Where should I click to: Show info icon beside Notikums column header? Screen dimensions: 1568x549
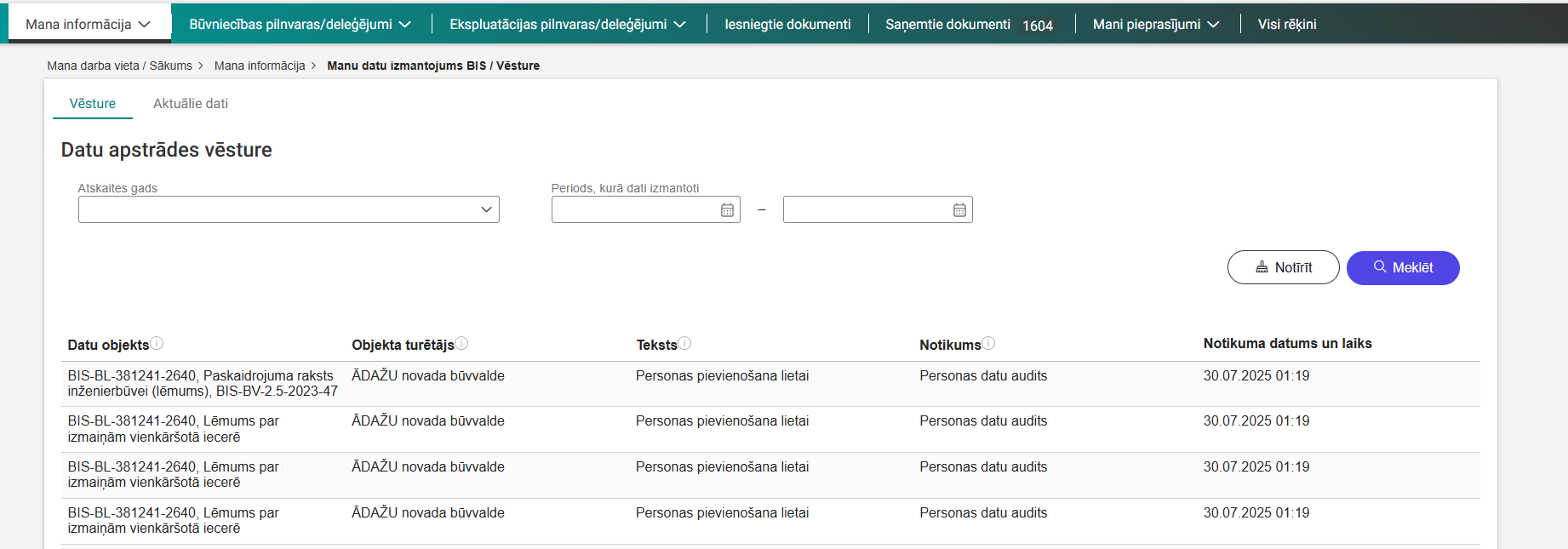[988, 344]
